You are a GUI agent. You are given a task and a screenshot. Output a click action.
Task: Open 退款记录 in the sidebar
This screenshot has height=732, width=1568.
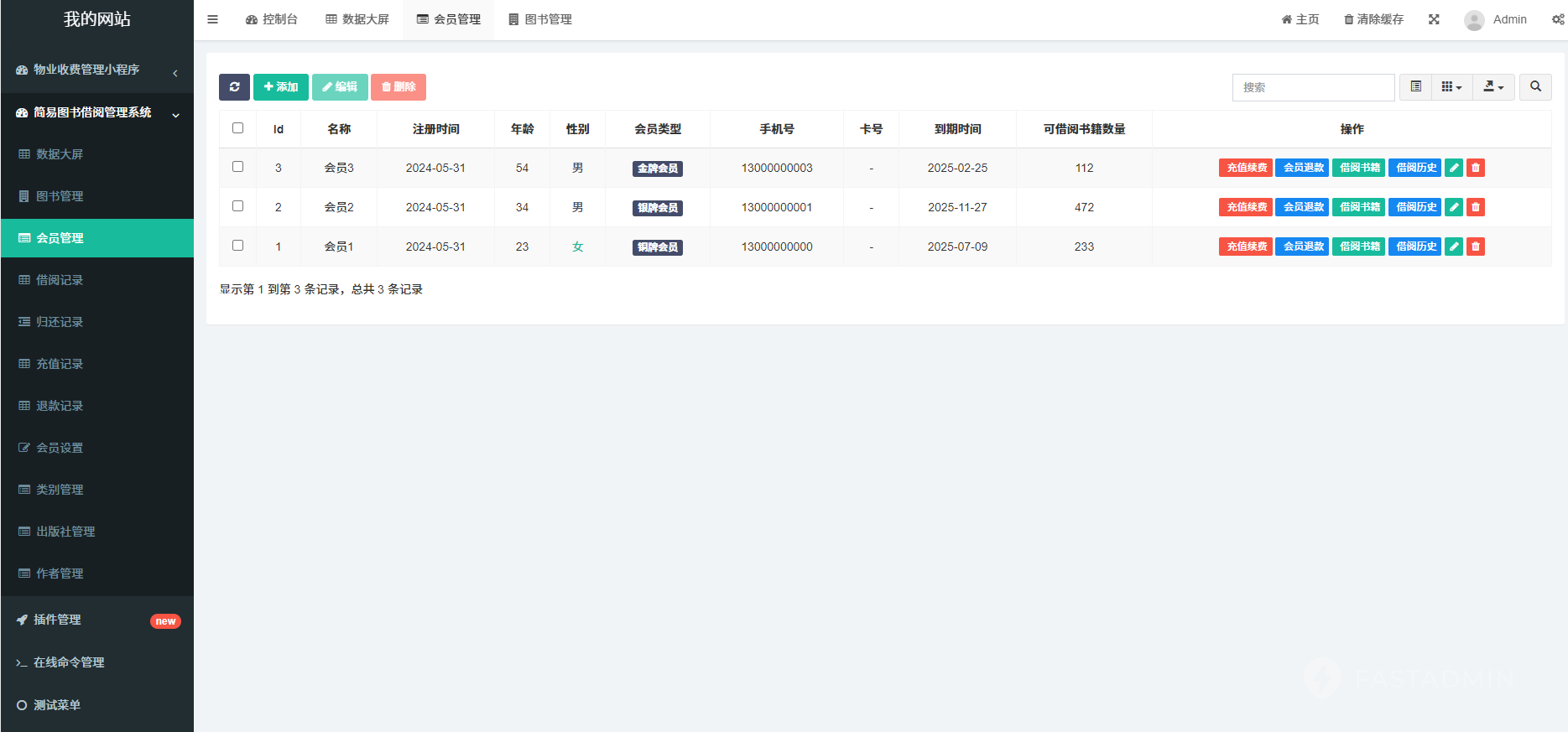(97, 406)
